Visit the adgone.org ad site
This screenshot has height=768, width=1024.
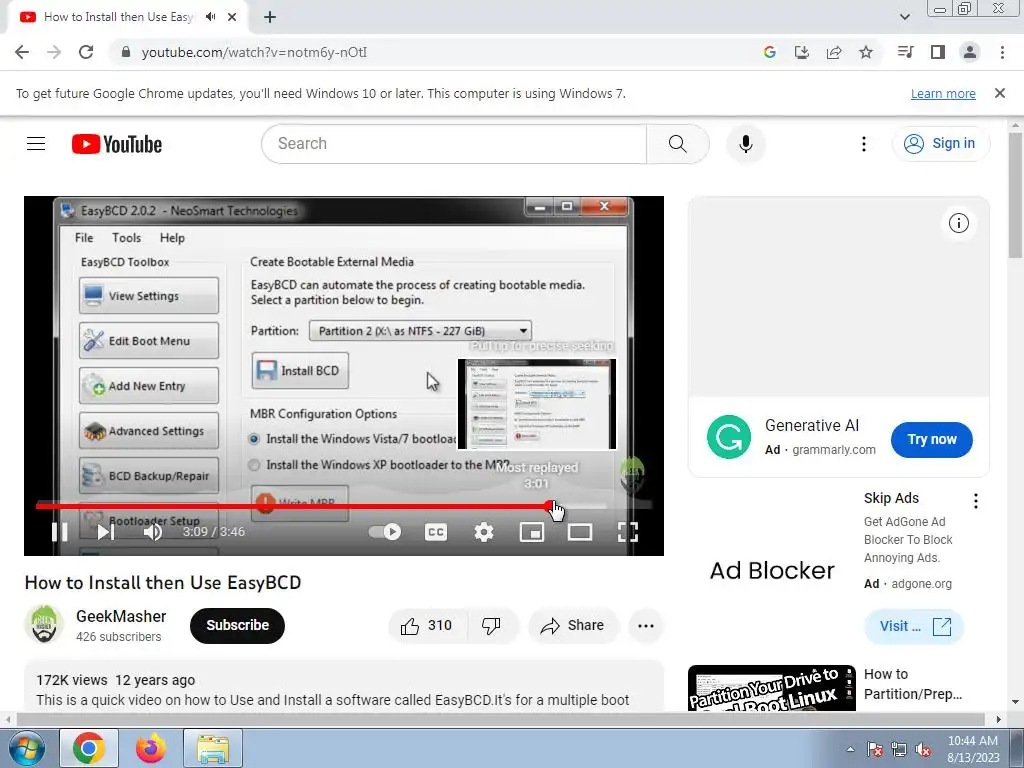[914, 626]
